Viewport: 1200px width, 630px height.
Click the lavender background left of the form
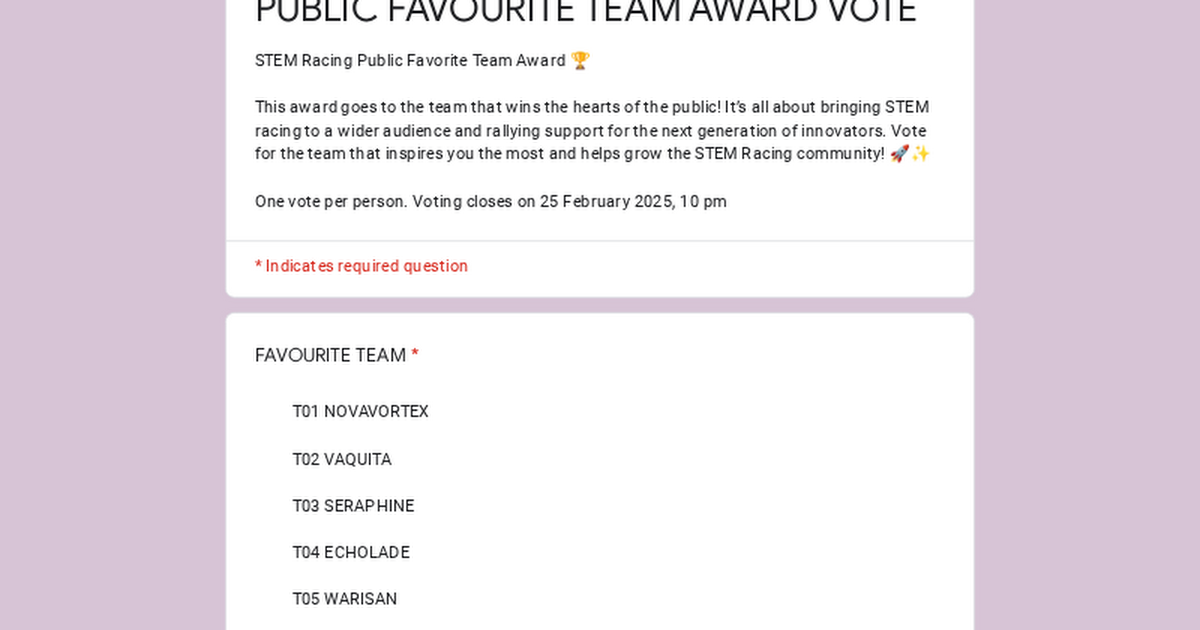[112, 315]
